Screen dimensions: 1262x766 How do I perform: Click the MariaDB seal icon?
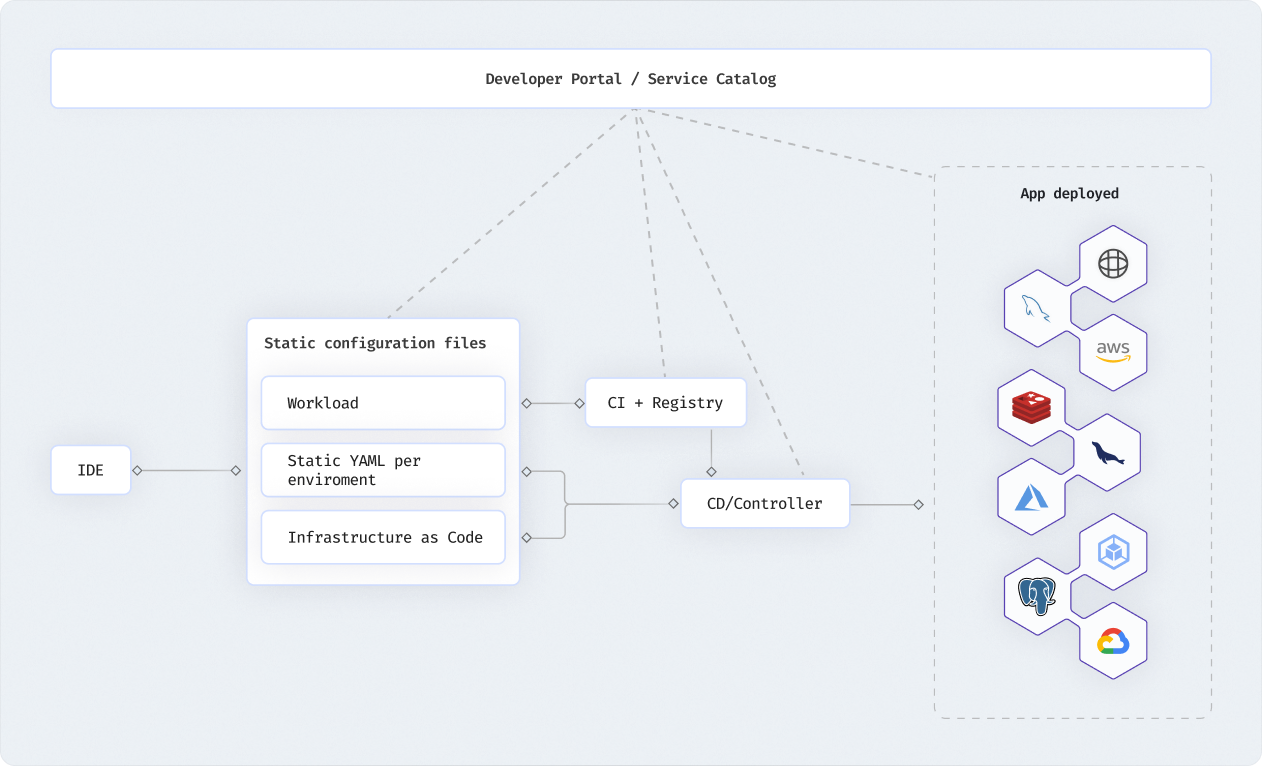click(x=1107, y=452)
